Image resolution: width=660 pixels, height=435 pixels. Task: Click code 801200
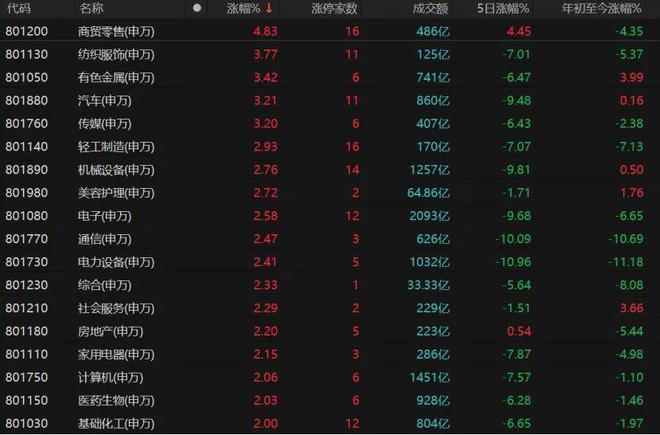pos(27,31)
